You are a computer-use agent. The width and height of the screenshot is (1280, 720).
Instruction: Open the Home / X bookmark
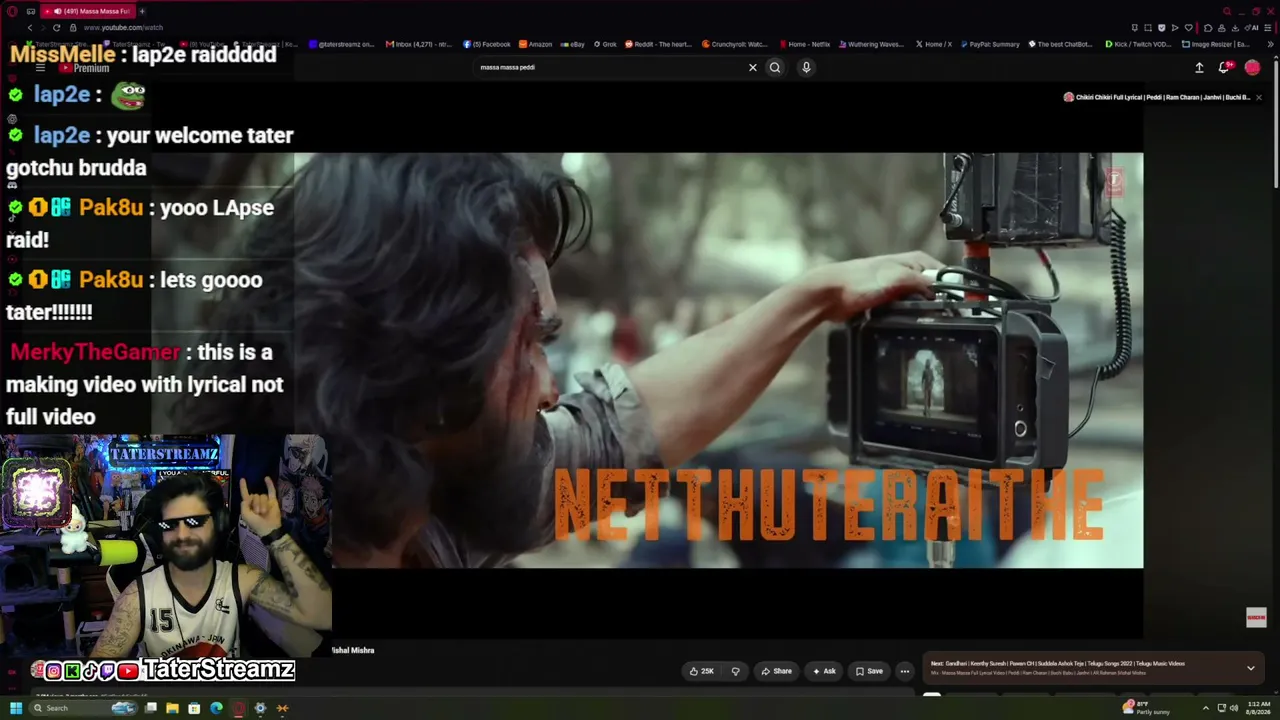click(934, 44)
